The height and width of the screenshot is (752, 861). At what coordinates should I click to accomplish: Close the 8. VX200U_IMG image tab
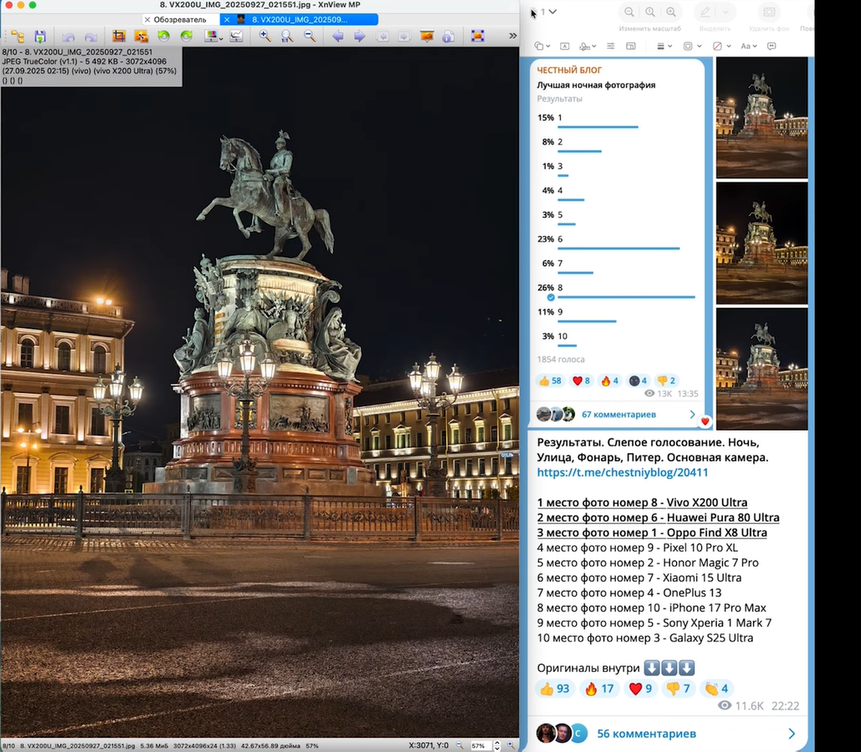226,19
